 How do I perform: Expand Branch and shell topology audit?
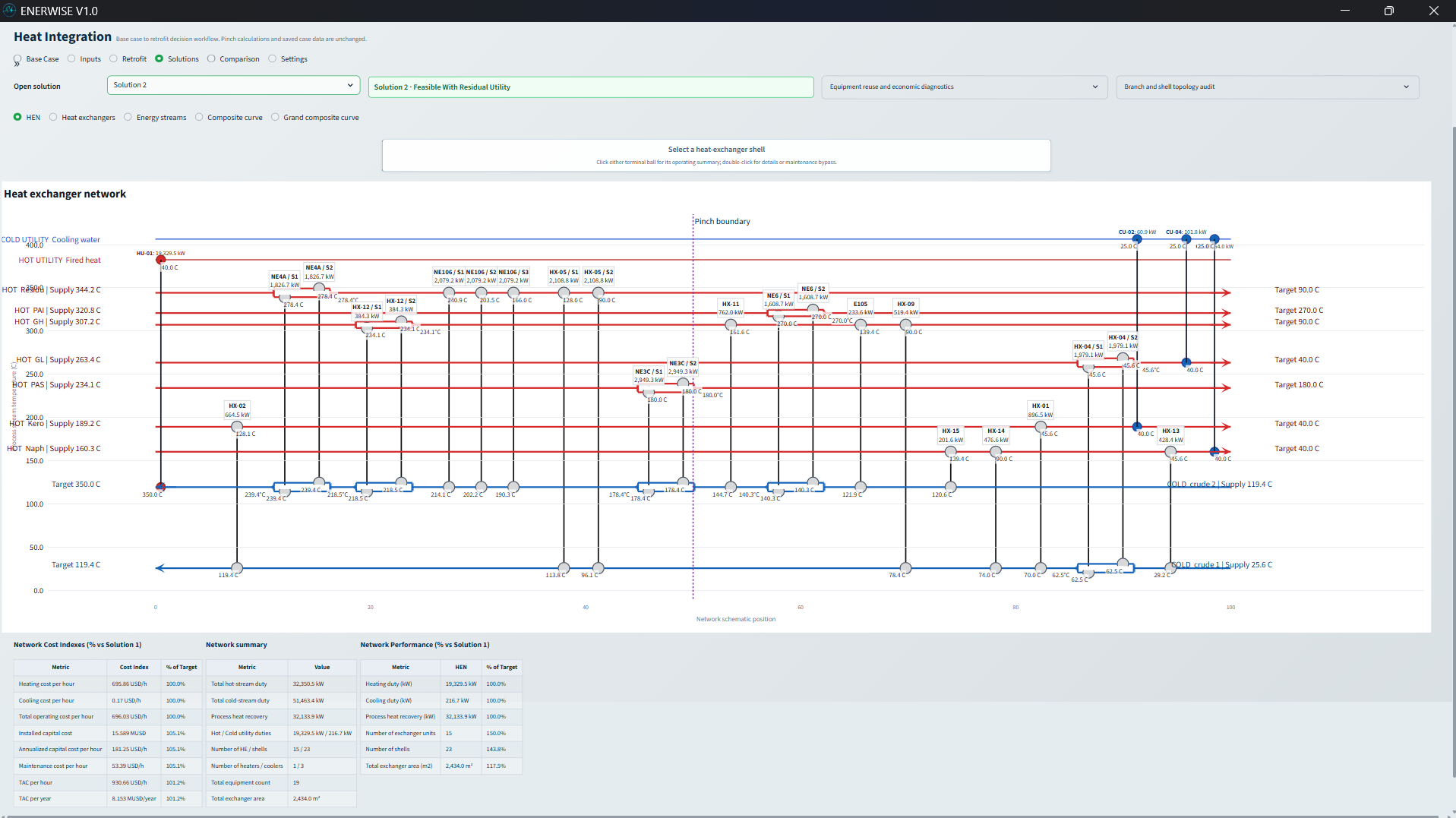point(1267,87)
